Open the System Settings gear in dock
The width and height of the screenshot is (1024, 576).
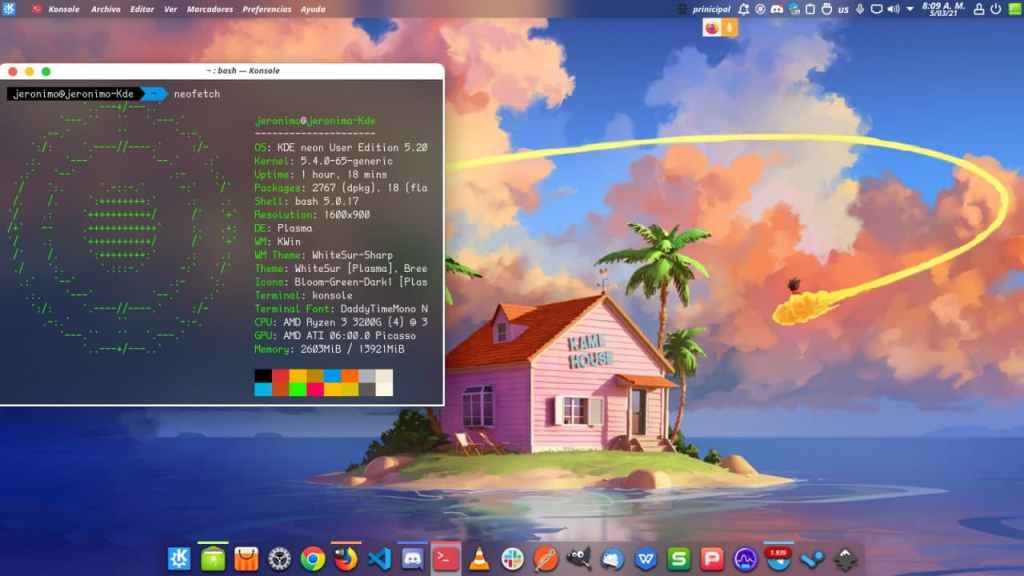[279, 559]
